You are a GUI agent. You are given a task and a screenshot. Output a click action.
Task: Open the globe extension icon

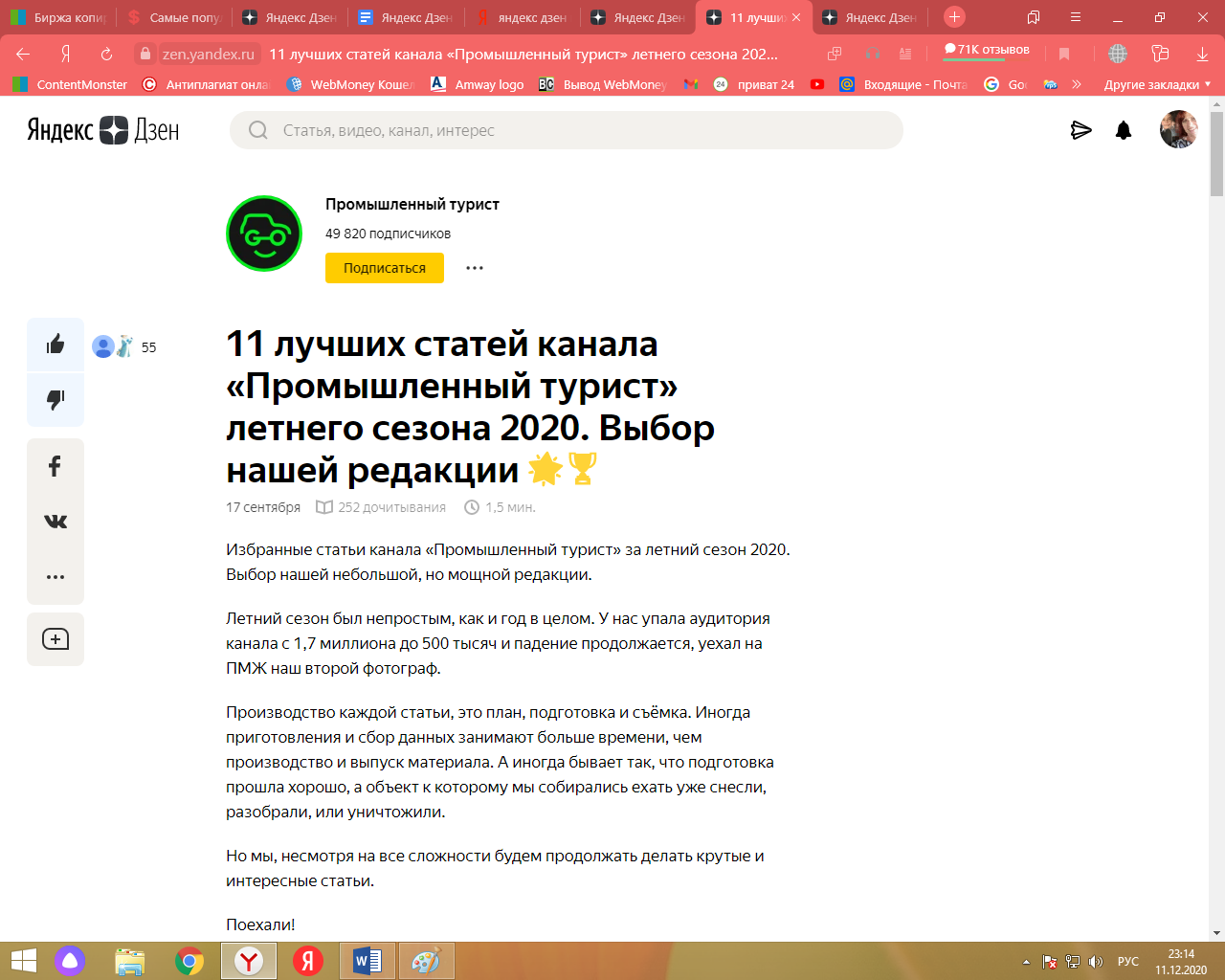pyautogui.click(x=1118, y=54)
